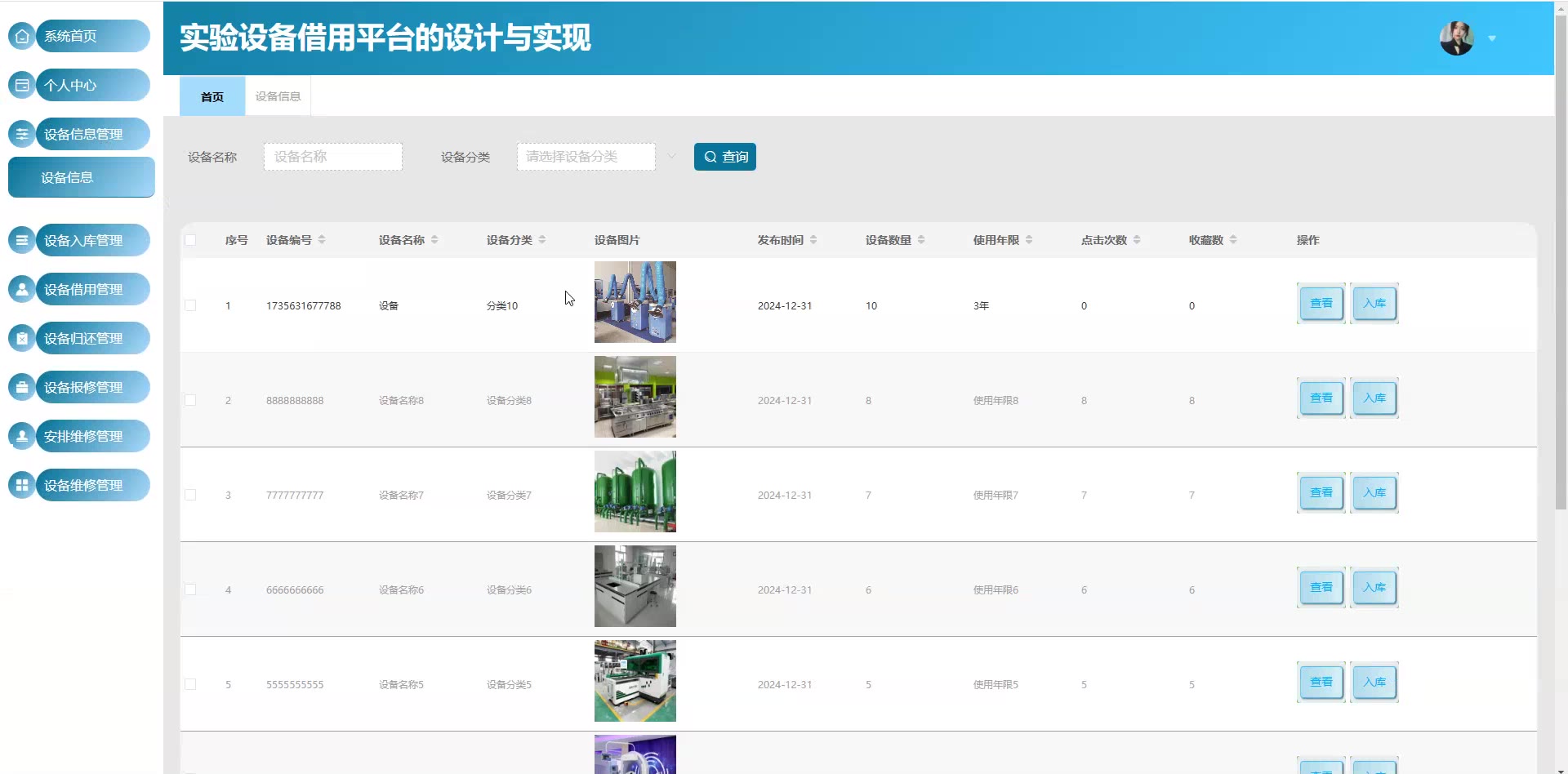
Task: Click the 设备报修管理 briefcase icon
Action: click(x=22, y=387)
